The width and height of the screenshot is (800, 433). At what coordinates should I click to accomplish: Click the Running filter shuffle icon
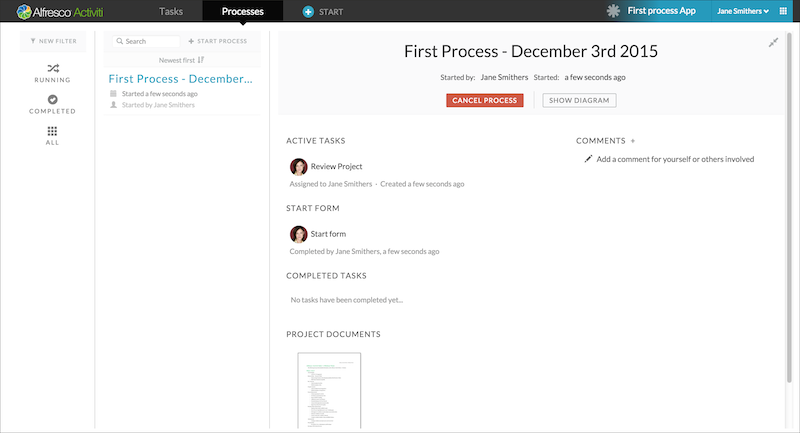[52, 66]
